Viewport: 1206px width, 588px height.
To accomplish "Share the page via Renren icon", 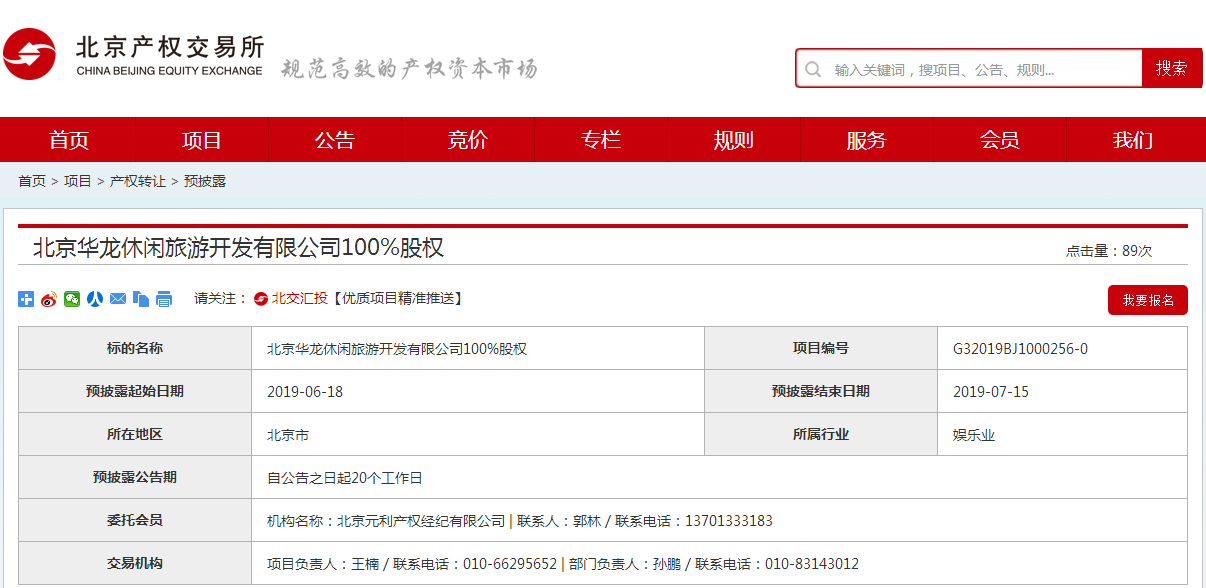I will click(95, 299).
